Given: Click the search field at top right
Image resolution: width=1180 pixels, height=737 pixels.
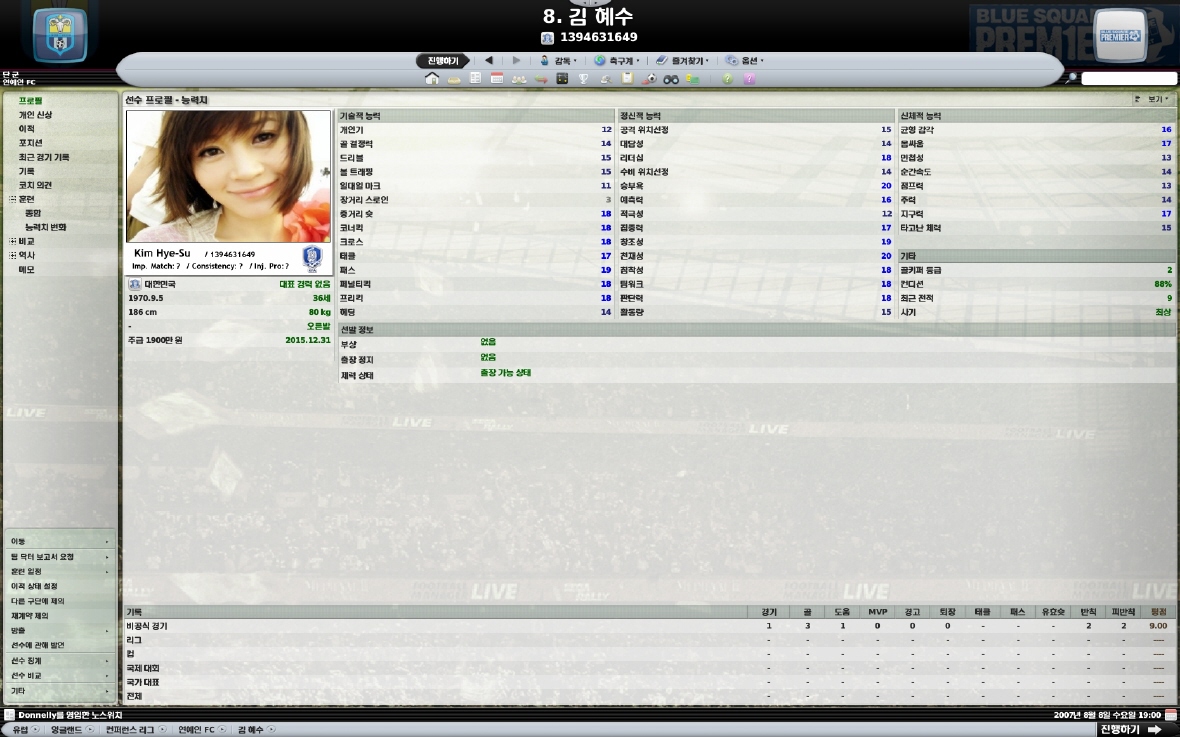Looking at the screenshot, I should click(1128, 79).
